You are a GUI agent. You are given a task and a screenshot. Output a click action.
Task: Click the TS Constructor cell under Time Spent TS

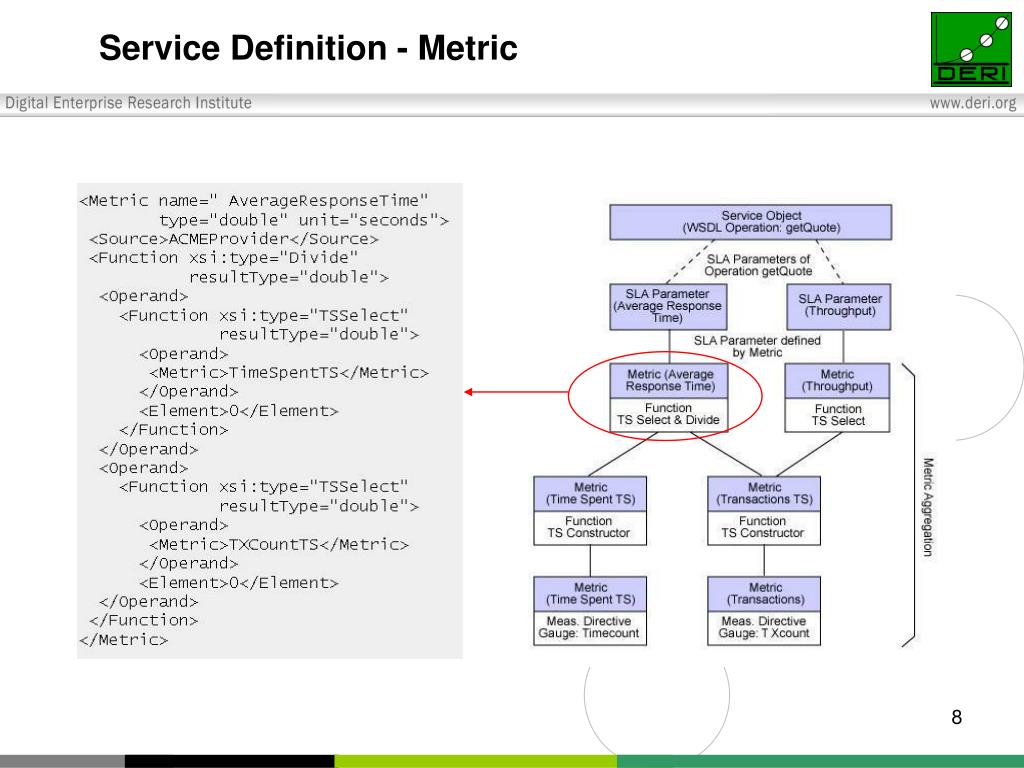pyautogui.click(x=590, y=528)
